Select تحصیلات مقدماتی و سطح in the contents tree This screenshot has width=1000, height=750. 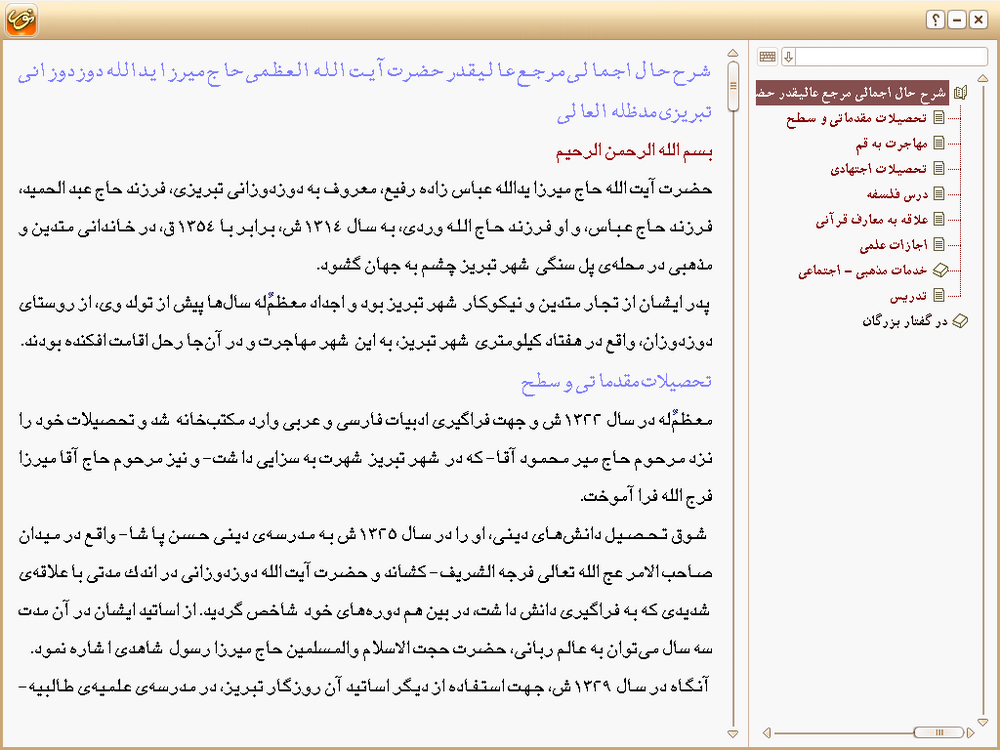[857, 118]
